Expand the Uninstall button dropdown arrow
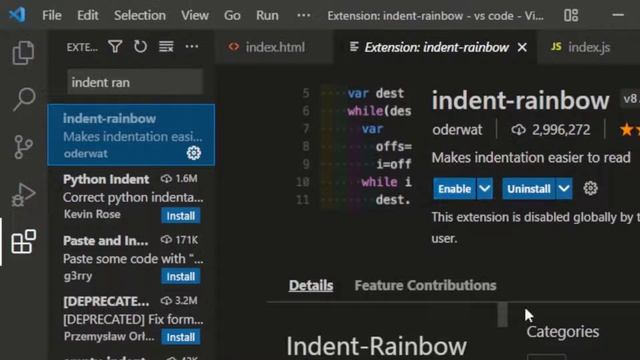Viewport: 640px width, 360px height. point(564,189)
